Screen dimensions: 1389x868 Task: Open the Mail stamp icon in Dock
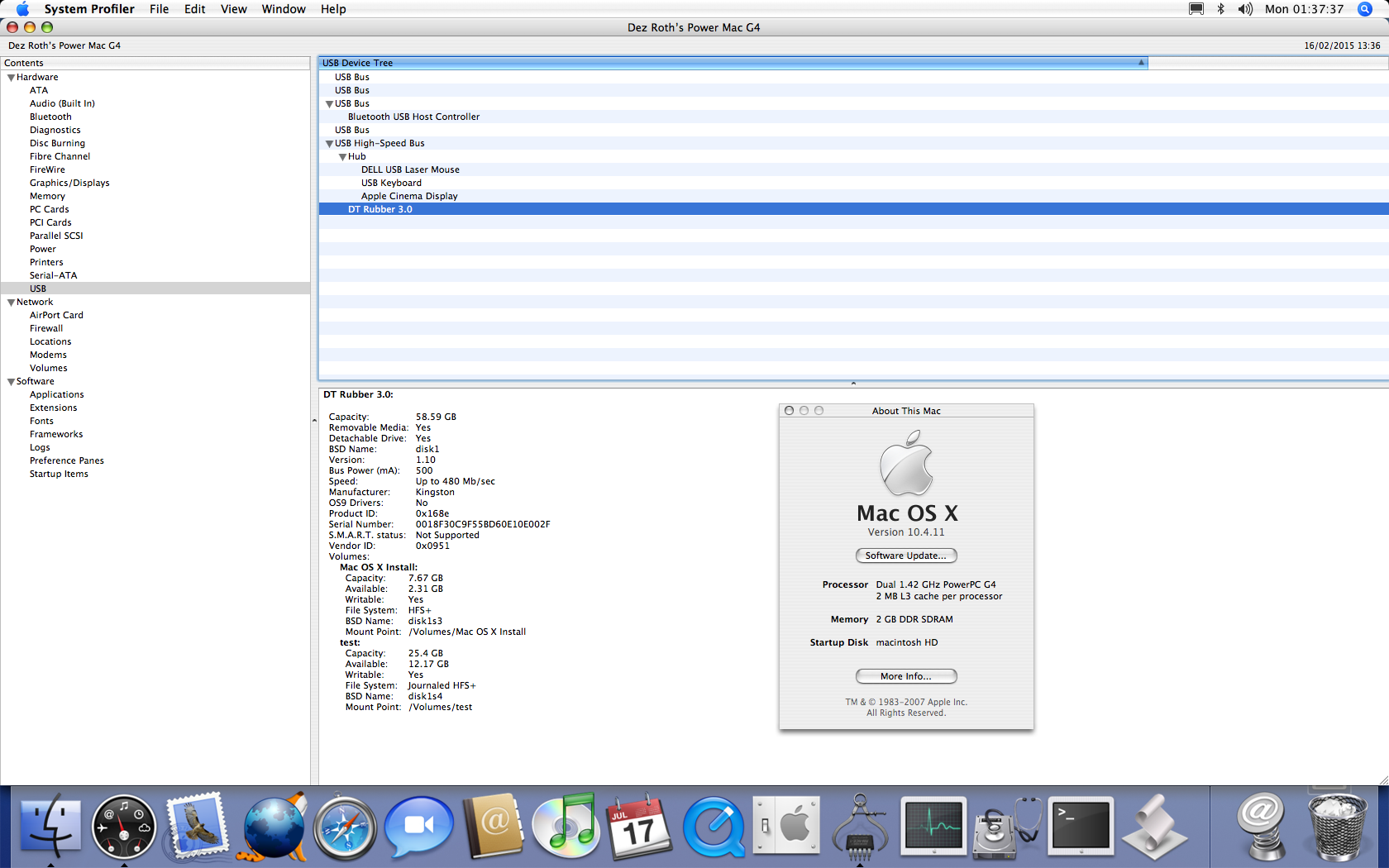[197, 826]
